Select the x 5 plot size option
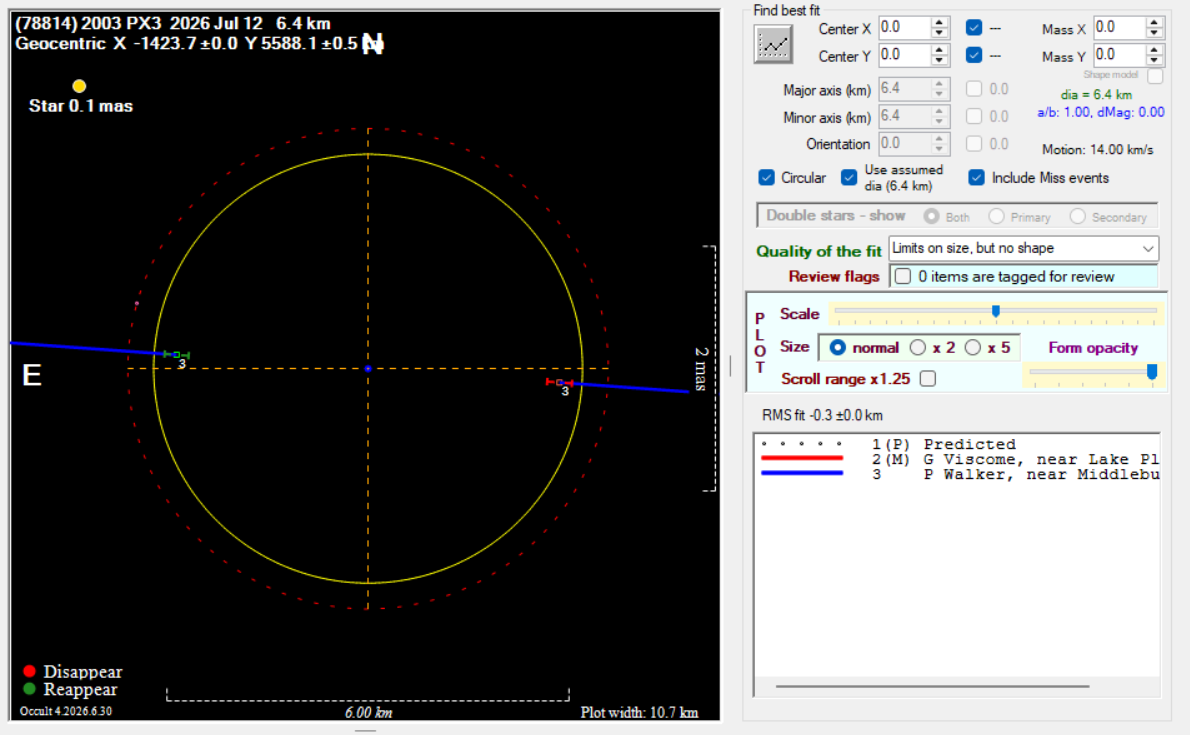This screenshot has height=735, width=1190. pos(973,348)
